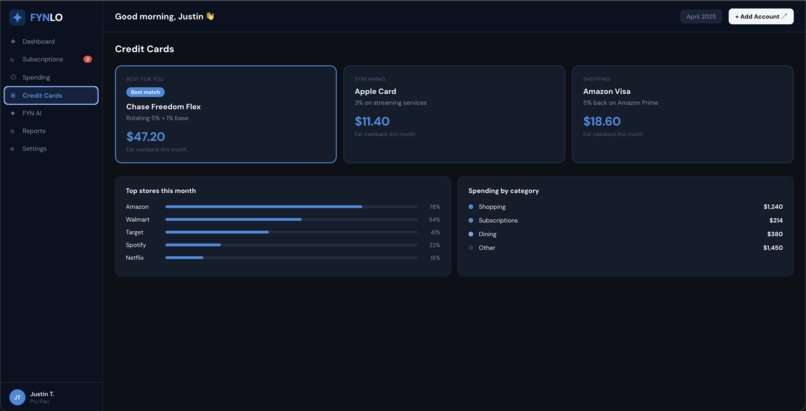Click the Target progress bar
The height and width of the screenshot is (411, 806).
(x=291, y=232)
